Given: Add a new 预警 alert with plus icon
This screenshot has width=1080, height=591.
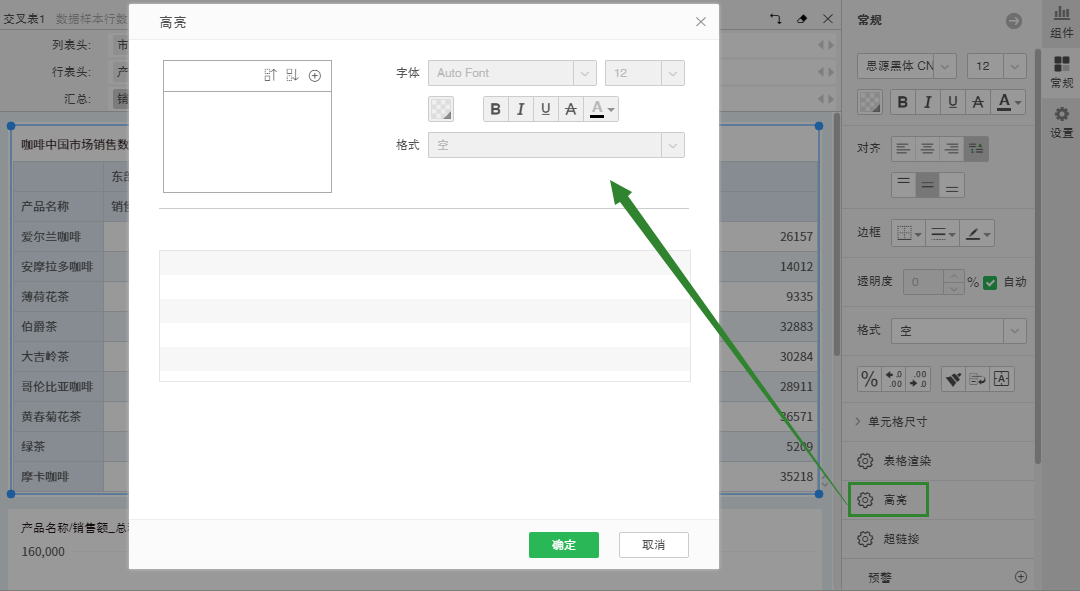Looking at the screenshot, I should 1021,577.
